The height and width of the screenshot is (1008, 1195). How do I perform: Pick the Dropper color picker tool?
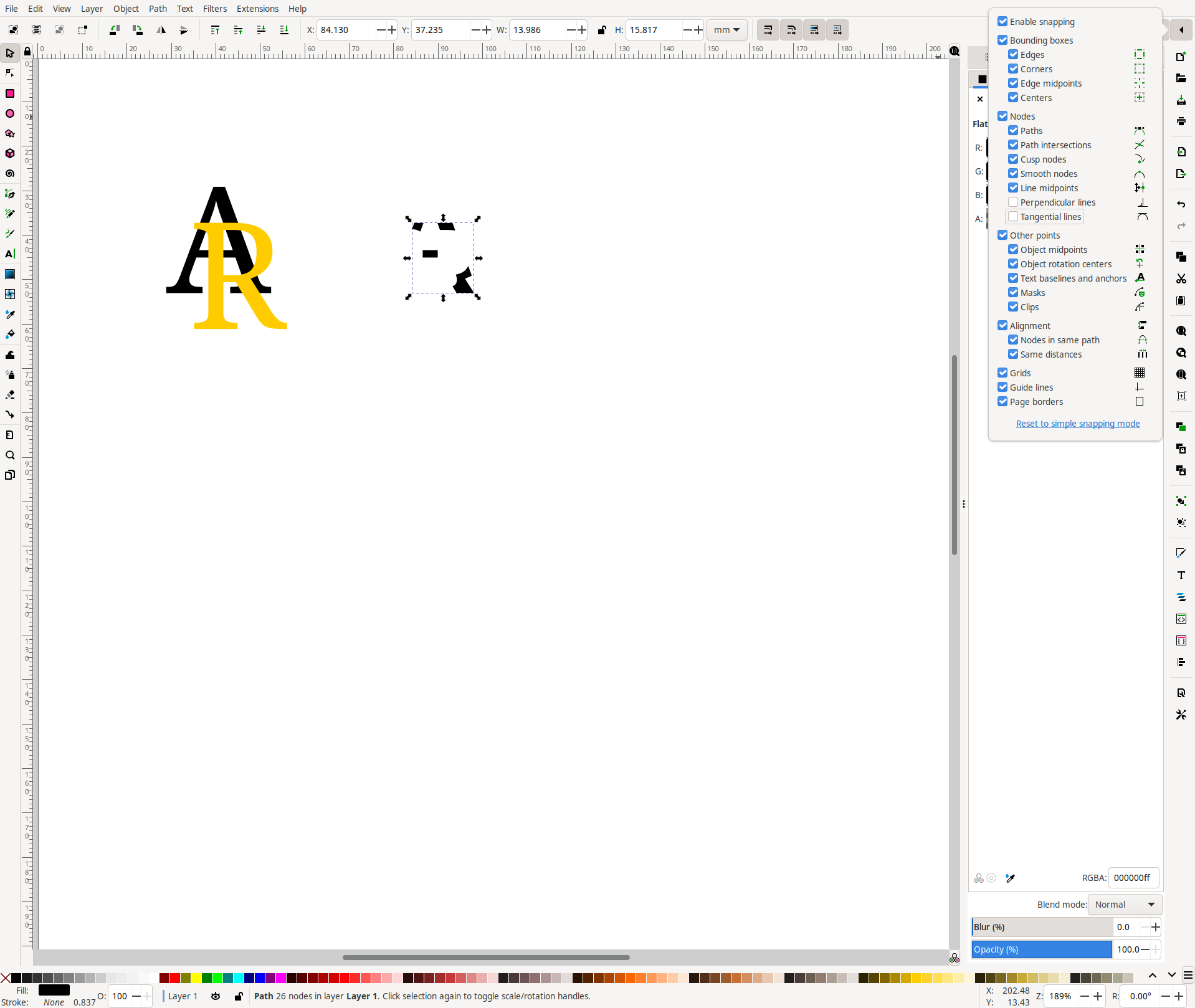(x=10, y=315)
